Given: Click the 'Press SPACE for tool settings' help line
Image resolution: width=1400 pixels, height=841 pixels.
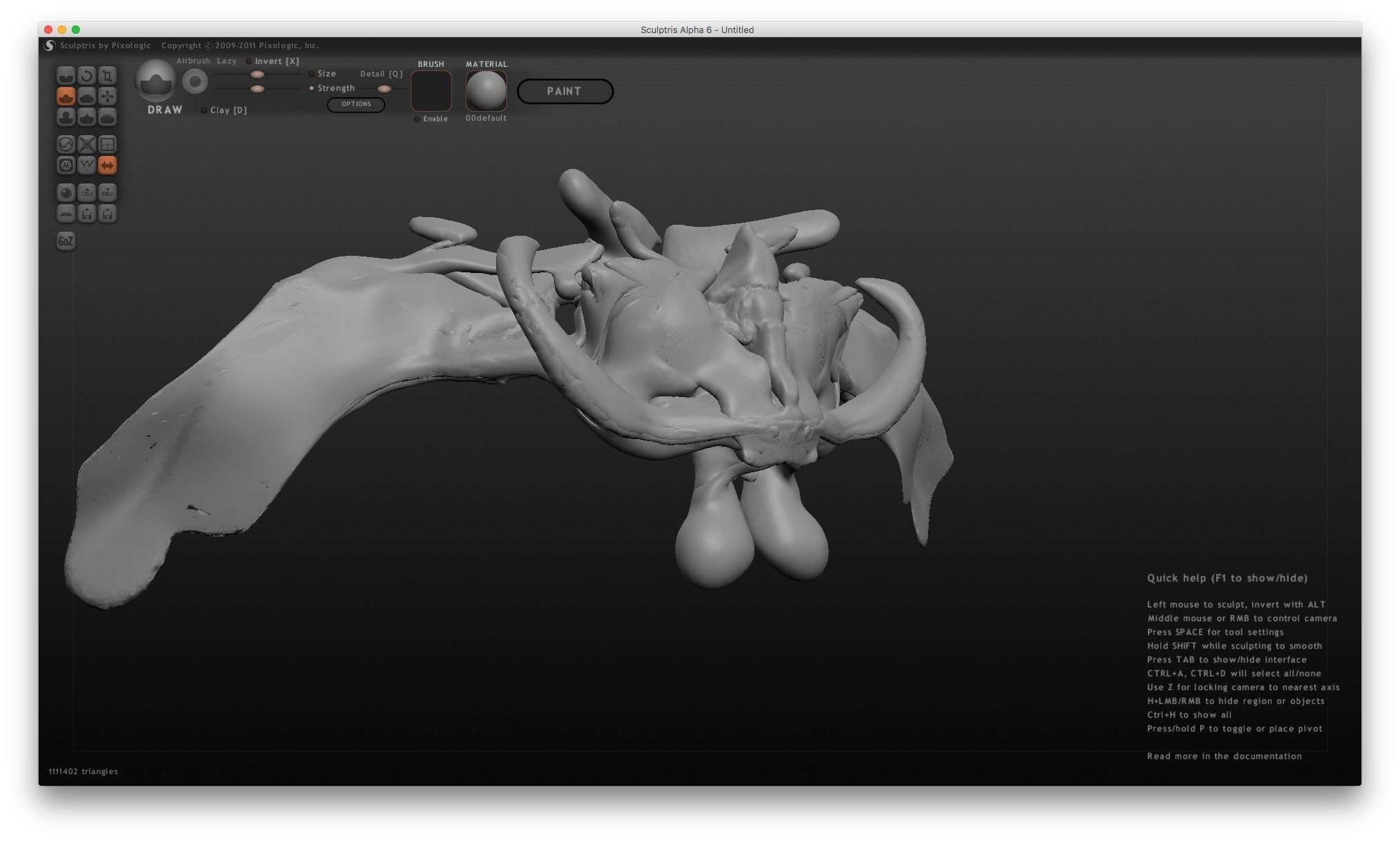Looking at the screenshot, I should (x=1215, y=632).
